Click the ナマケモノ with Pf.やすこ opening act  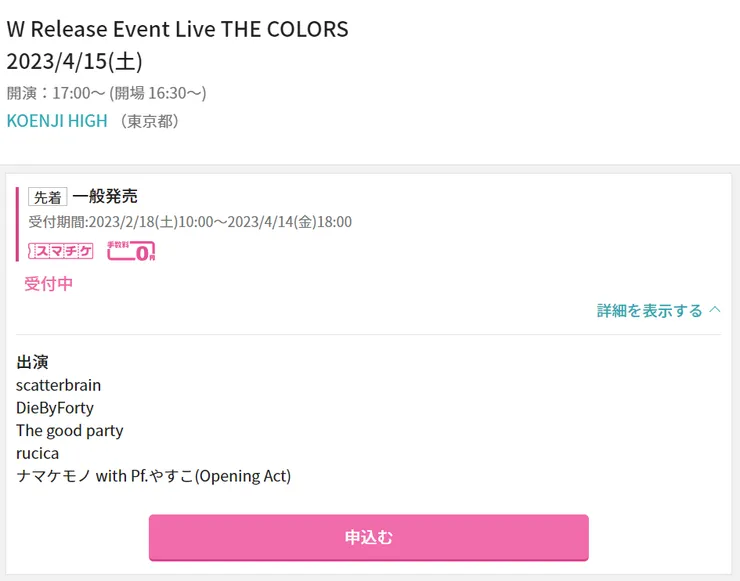[153, 476]
